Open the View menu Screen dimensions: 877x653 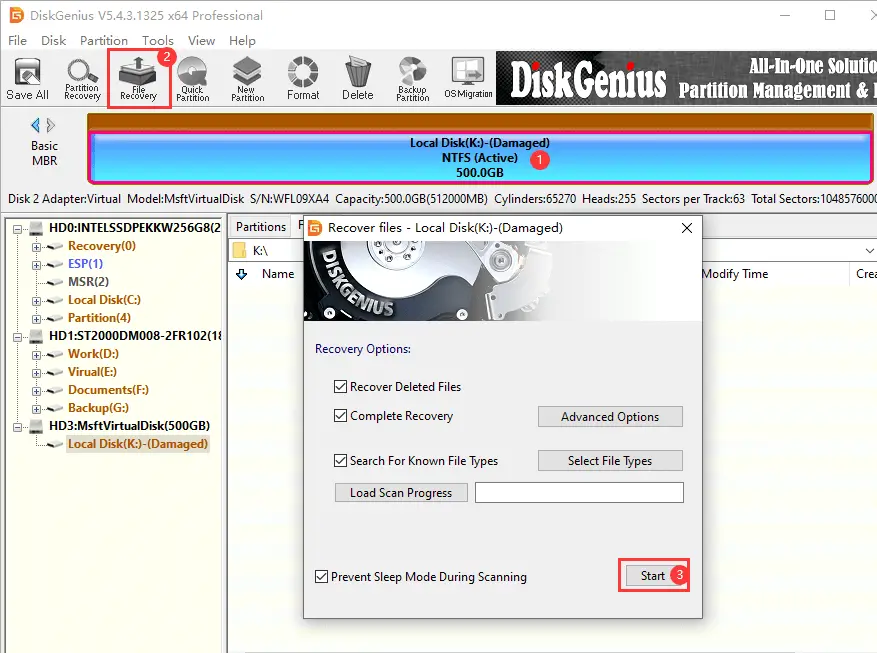201,41
